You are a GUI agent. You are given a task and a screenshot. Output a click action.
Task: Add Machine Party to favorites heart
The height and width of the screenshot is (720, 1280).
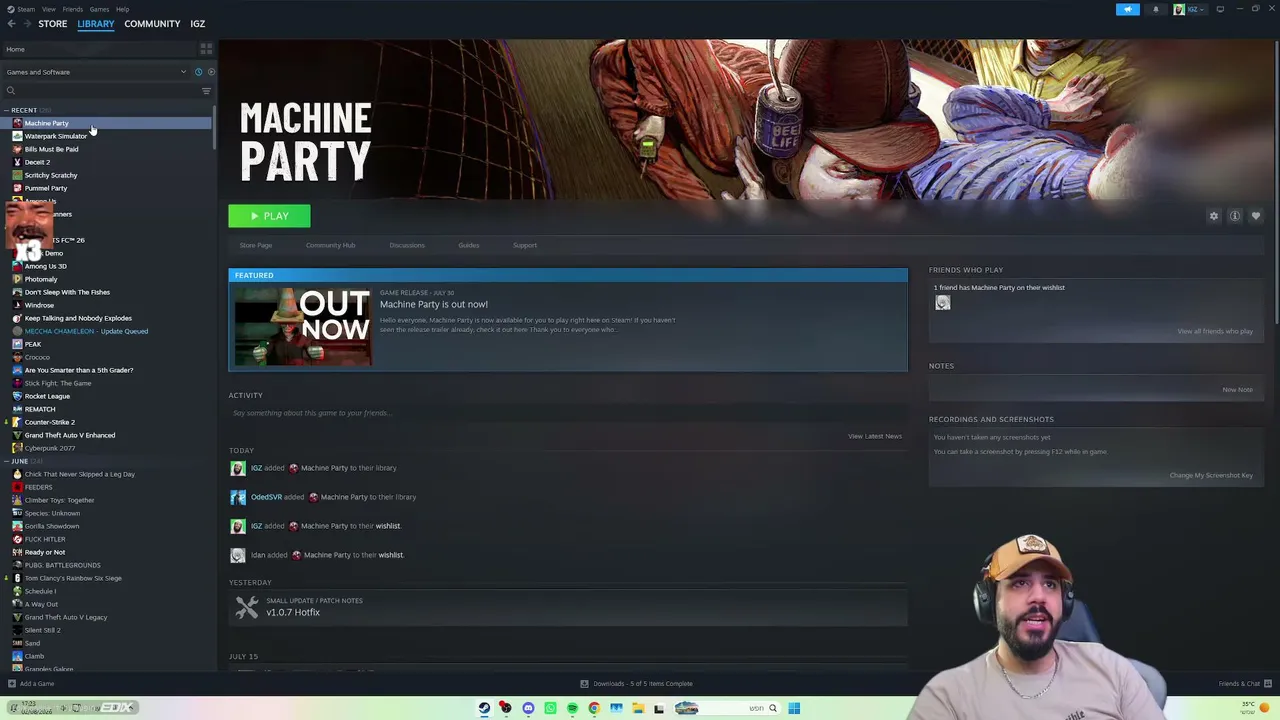click(1256, 216)
